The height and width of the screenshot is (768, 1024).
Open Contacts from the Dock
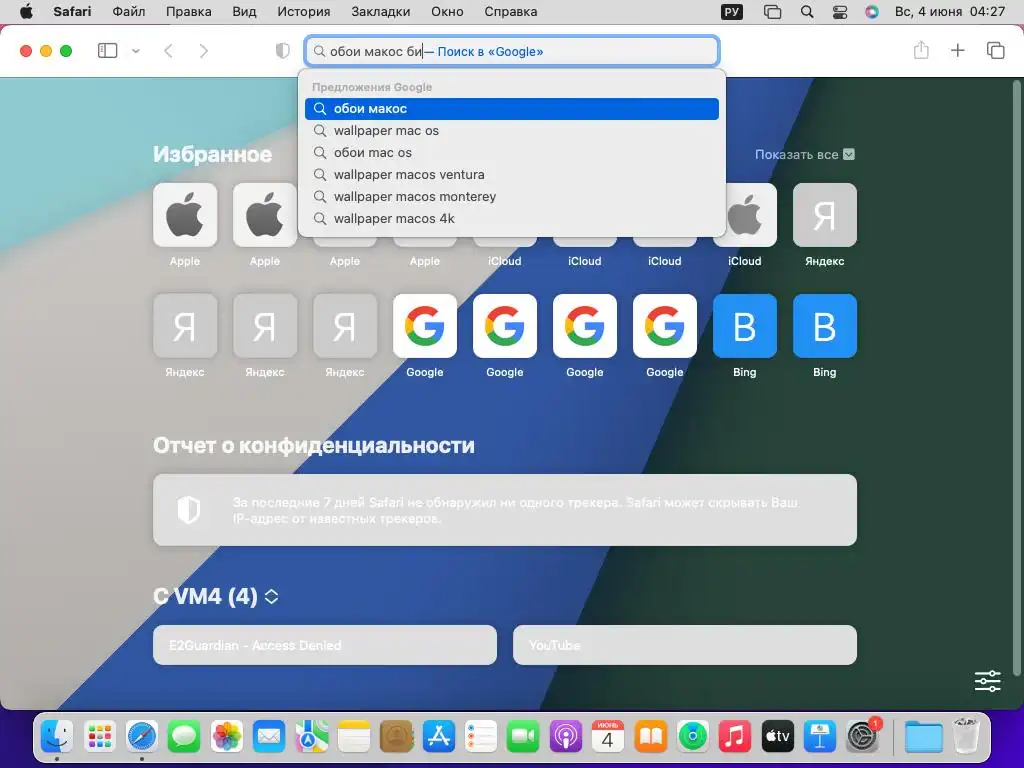[396, 737]
